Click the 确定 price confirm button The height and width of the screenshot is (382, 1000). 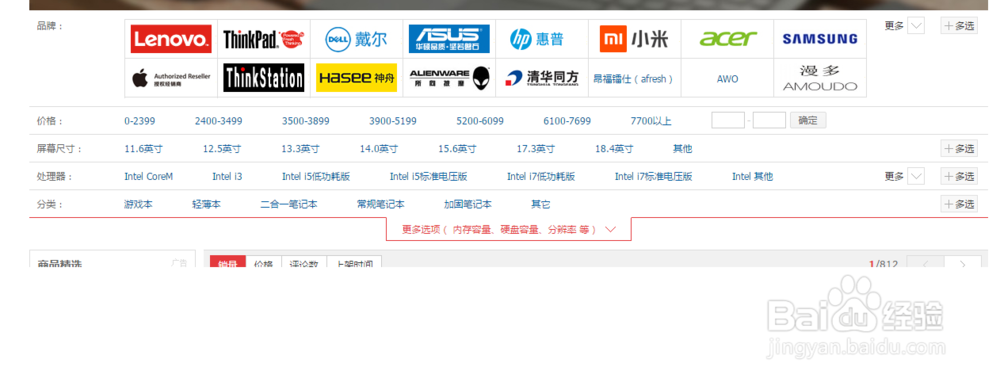[808, 120]
